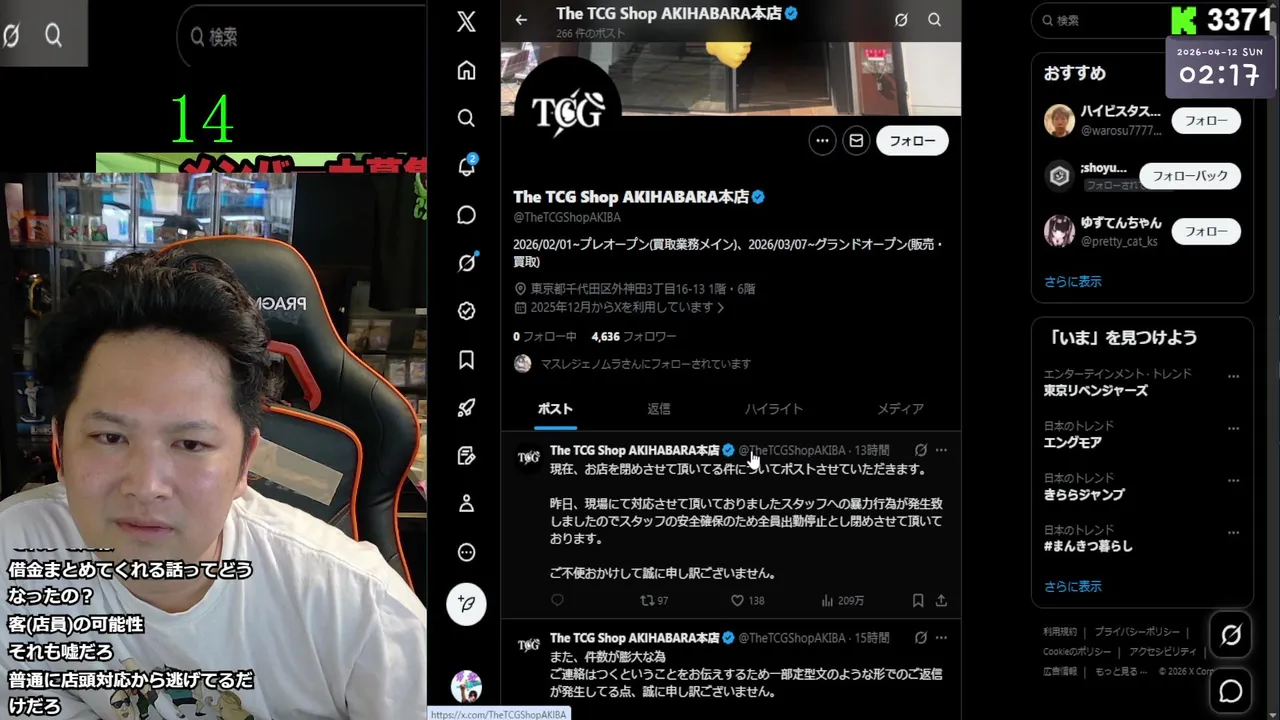
Task: Follow ハイビスタス suggested account
Action: point(1206,120)
